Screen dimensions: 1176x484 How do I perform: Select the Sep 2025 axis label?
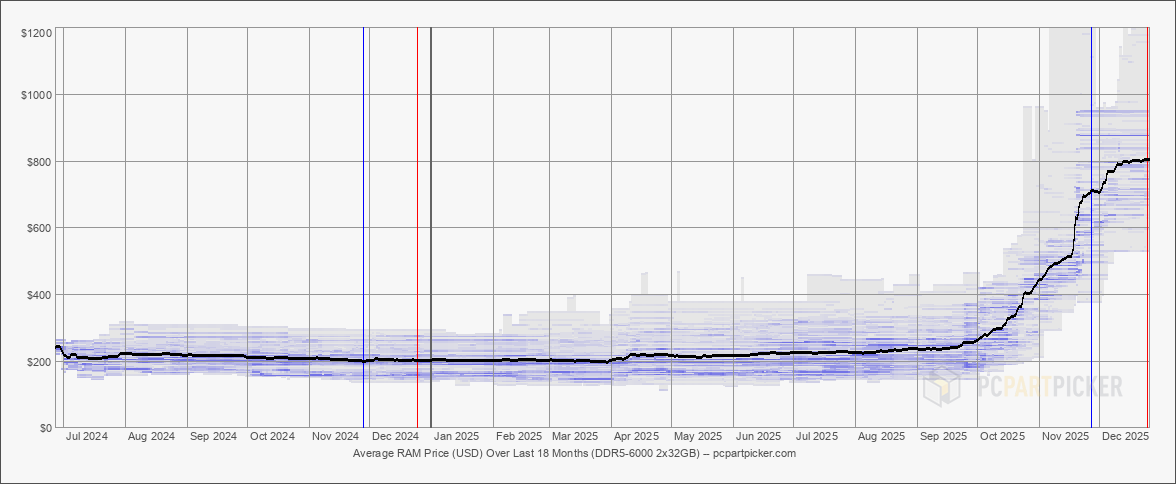click(x=943, y=436)
